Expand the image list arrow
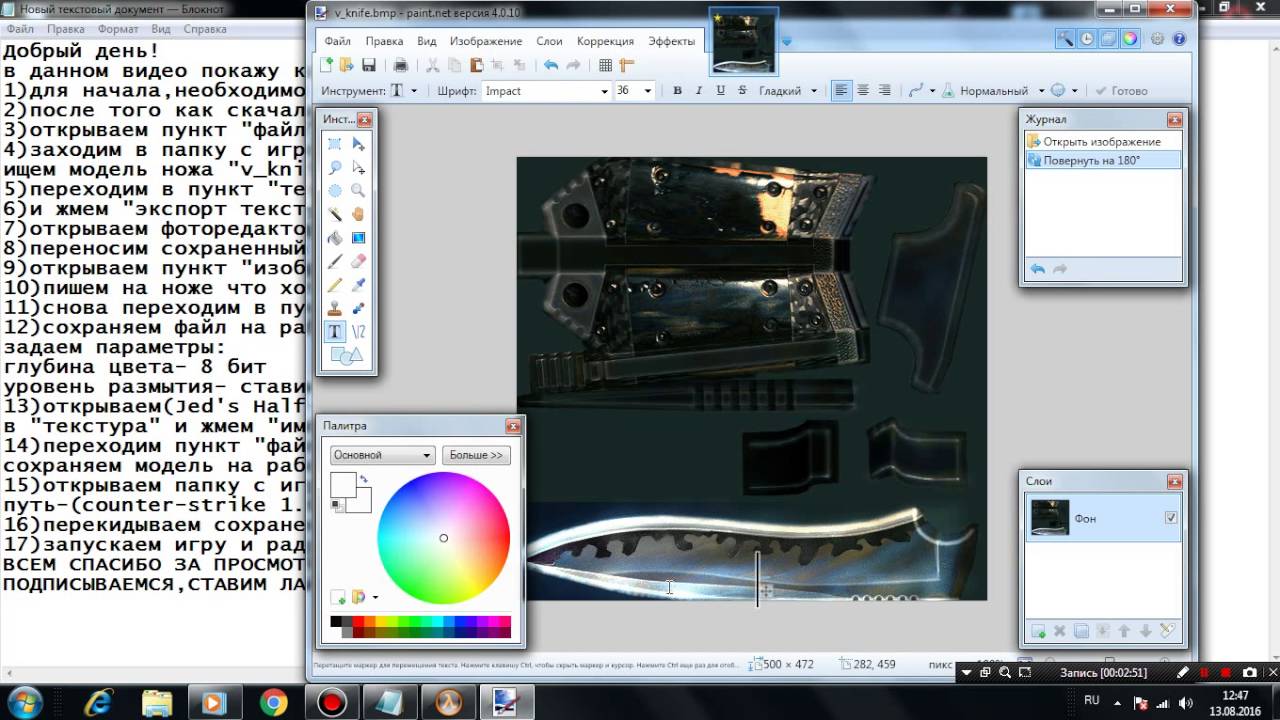Viewport: 1280px width, 720px height. (786, 41)
